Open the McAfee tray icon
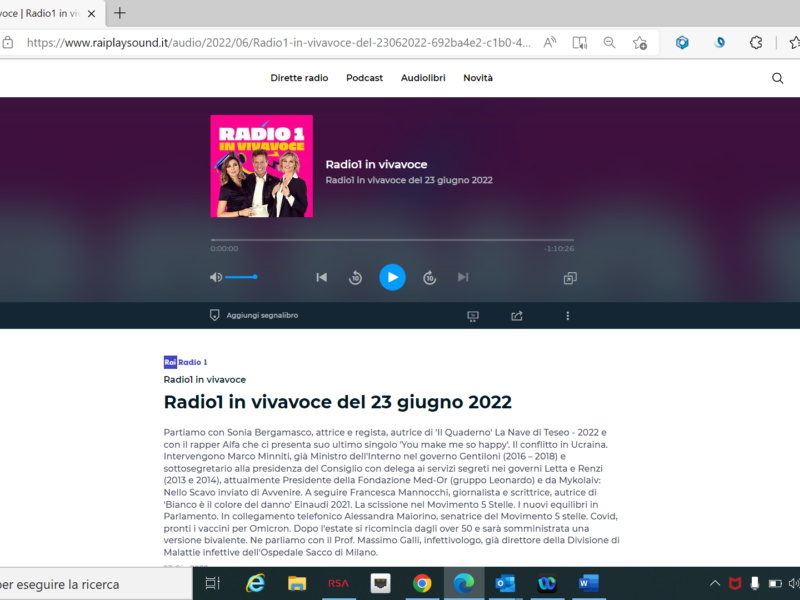Image resolution: width=800 pixels, height=600 pixels. coord(735,583)
